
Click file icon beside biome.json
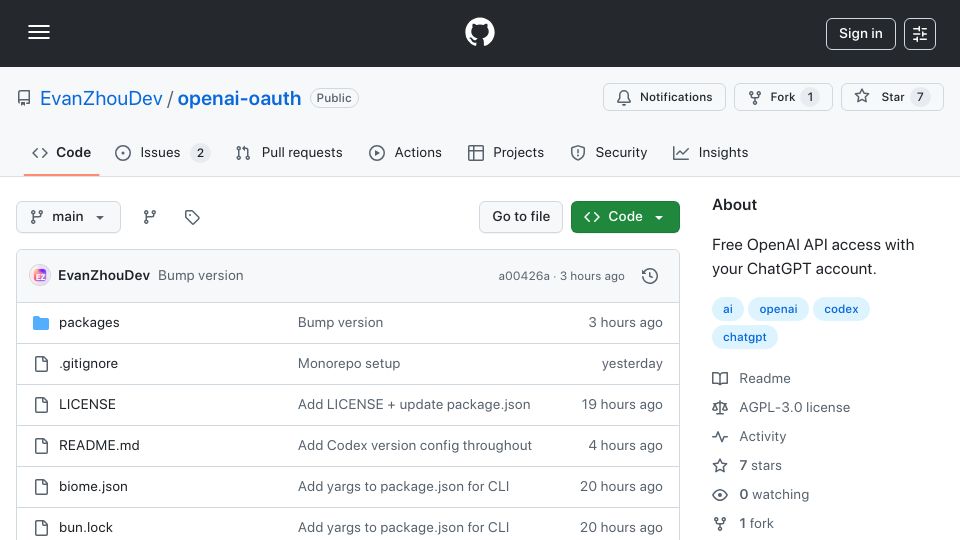[x=41, y=487]
